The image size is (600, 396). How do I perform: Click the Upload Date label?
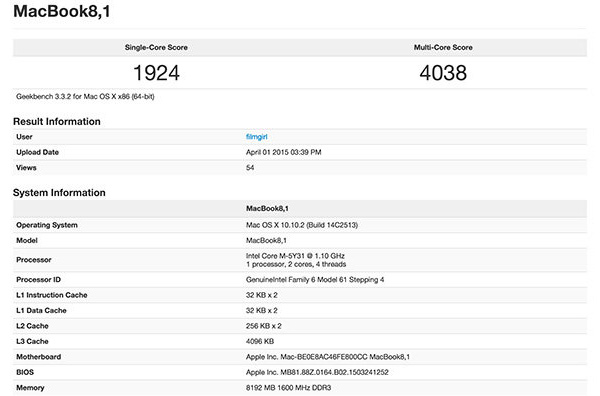[38, 152]
